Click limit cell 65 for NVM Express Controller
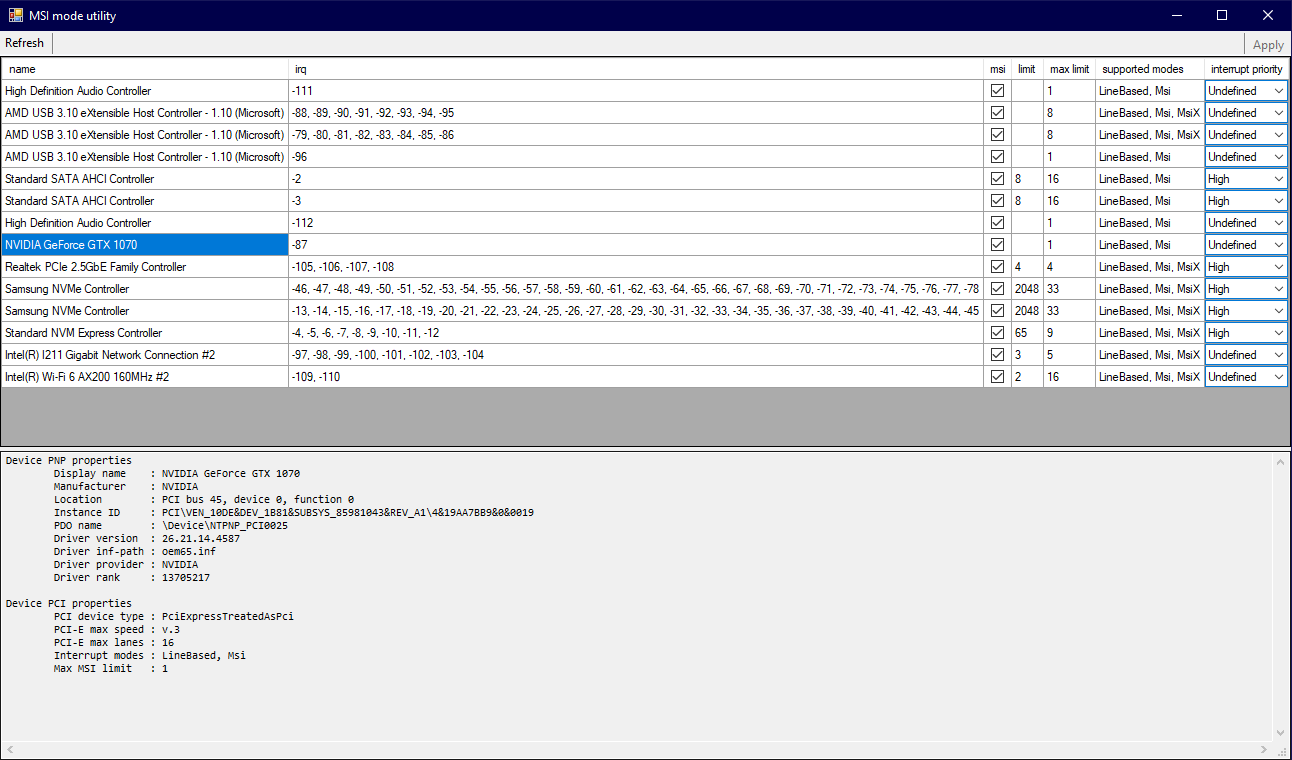 tap(1027, 333)
